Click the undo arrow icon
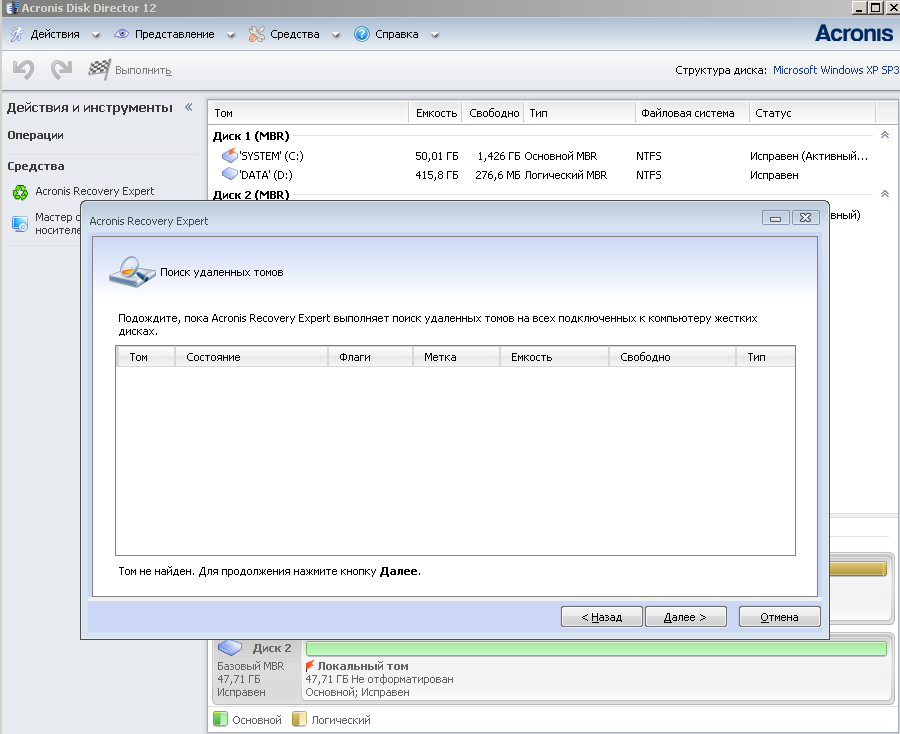Image resolution: width=900 pixels, height=734 pixels. [24, 69]
